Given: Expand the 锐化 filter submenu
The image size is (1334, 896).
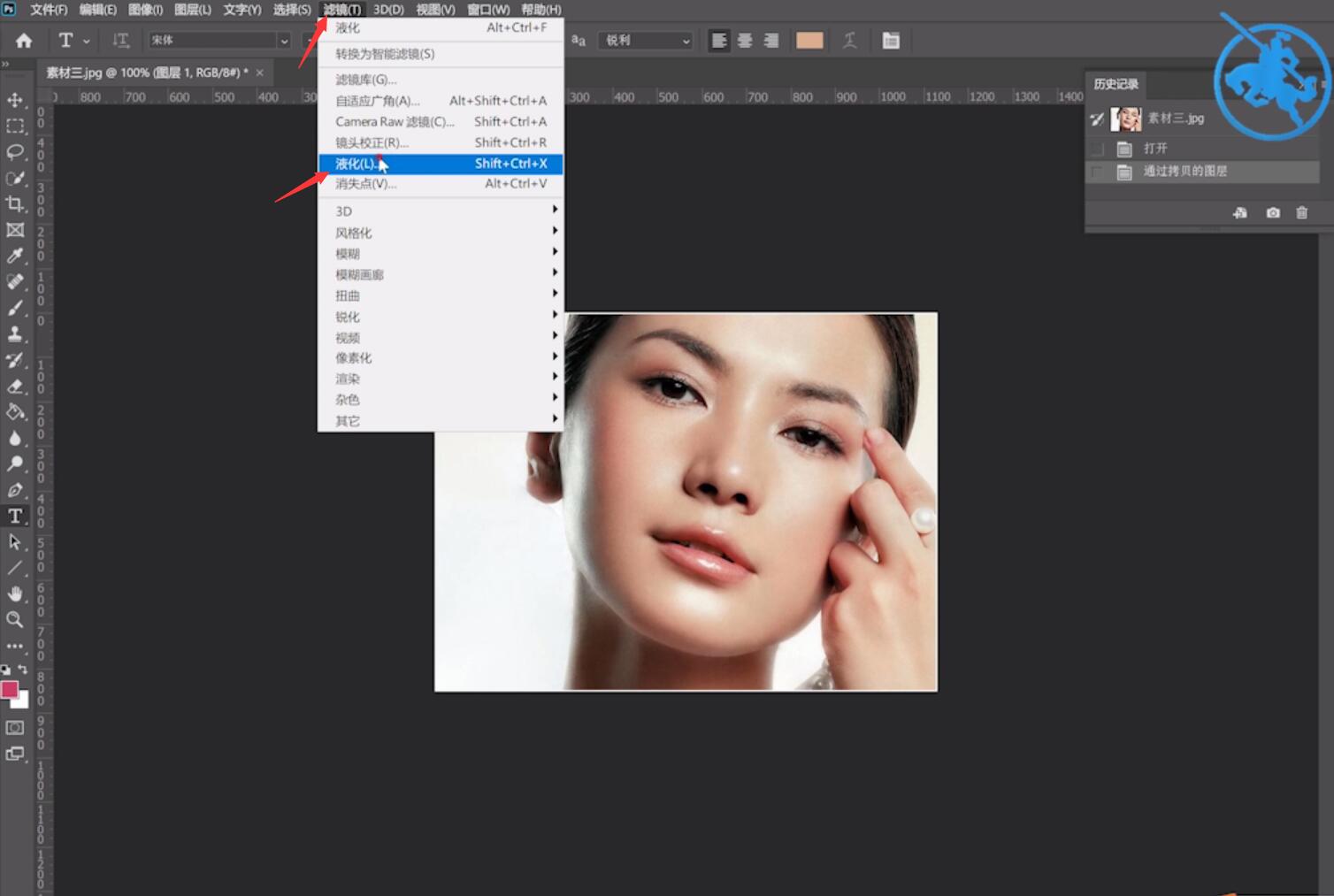Looking at the screenshot, I should (441, 317).
